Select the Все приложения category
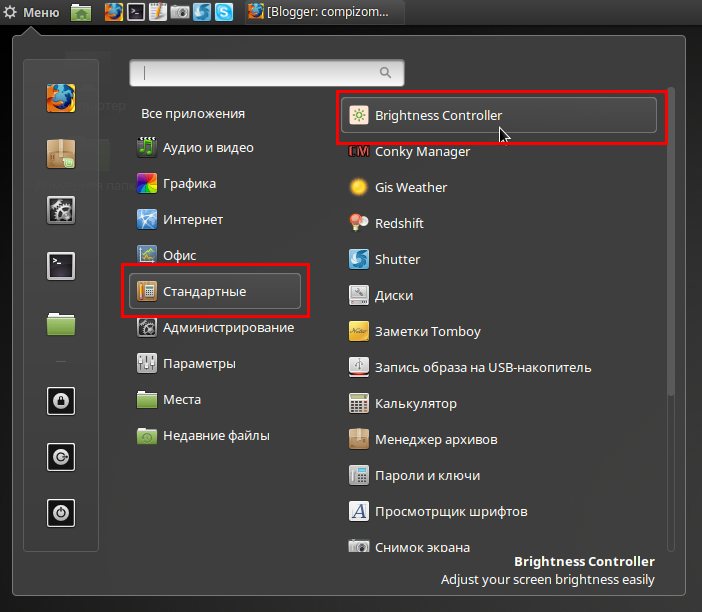 [x=193, y=113]
